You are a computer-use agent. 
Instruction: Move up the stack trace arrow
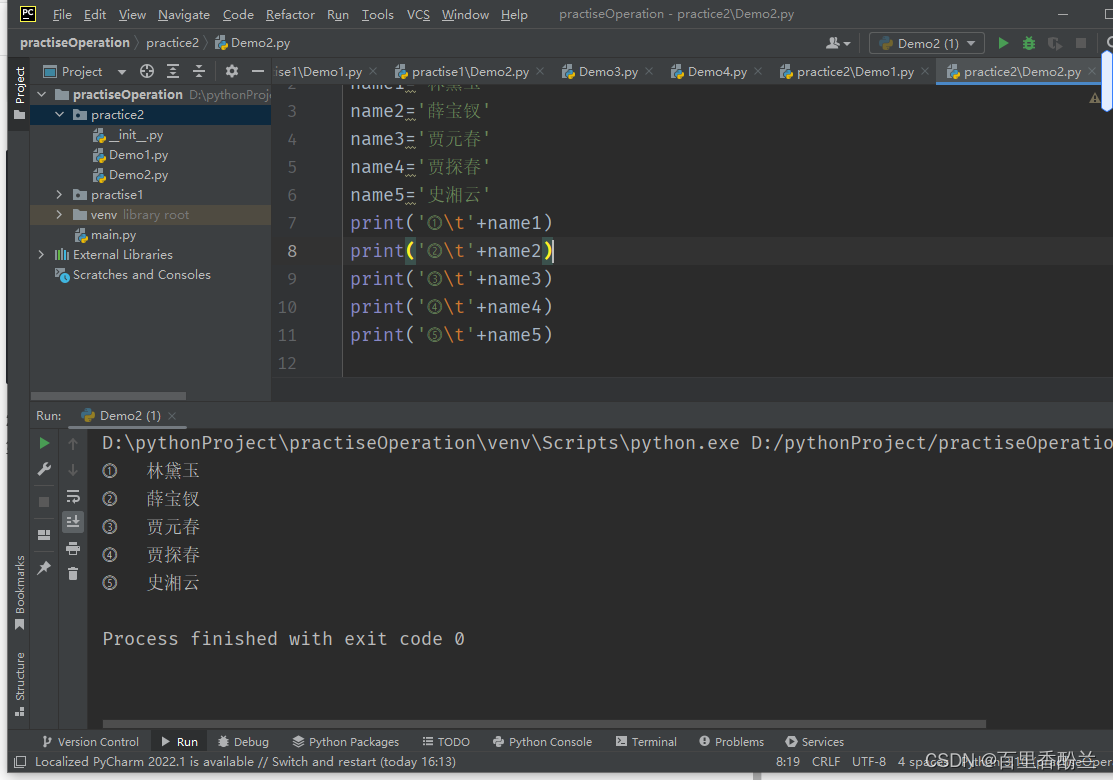pos(72,444)
